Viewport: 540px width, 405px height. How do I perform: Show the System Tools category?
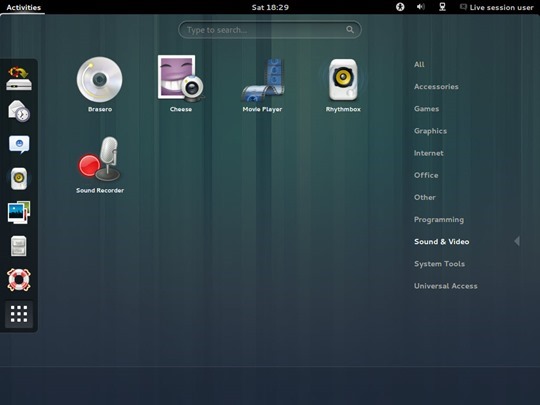click(x=439, y=264)
